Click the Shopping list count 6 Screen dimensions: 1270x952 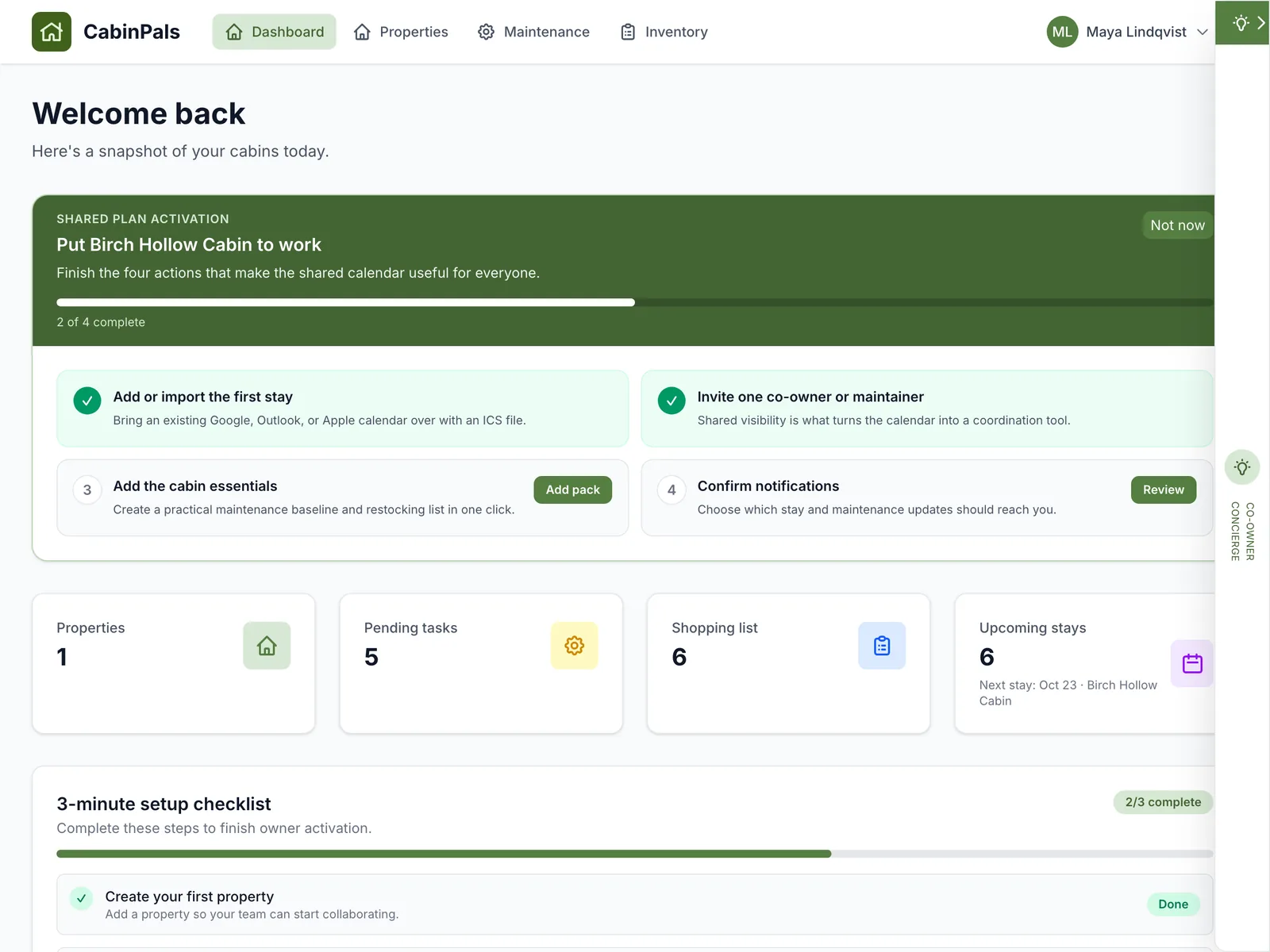tap(679, 657)
